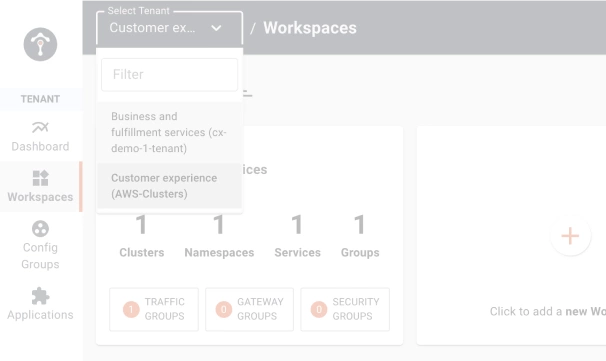Choose Business and fulfillment services tenant
This screenshot has width=606, height=361.
click(169, 132)
